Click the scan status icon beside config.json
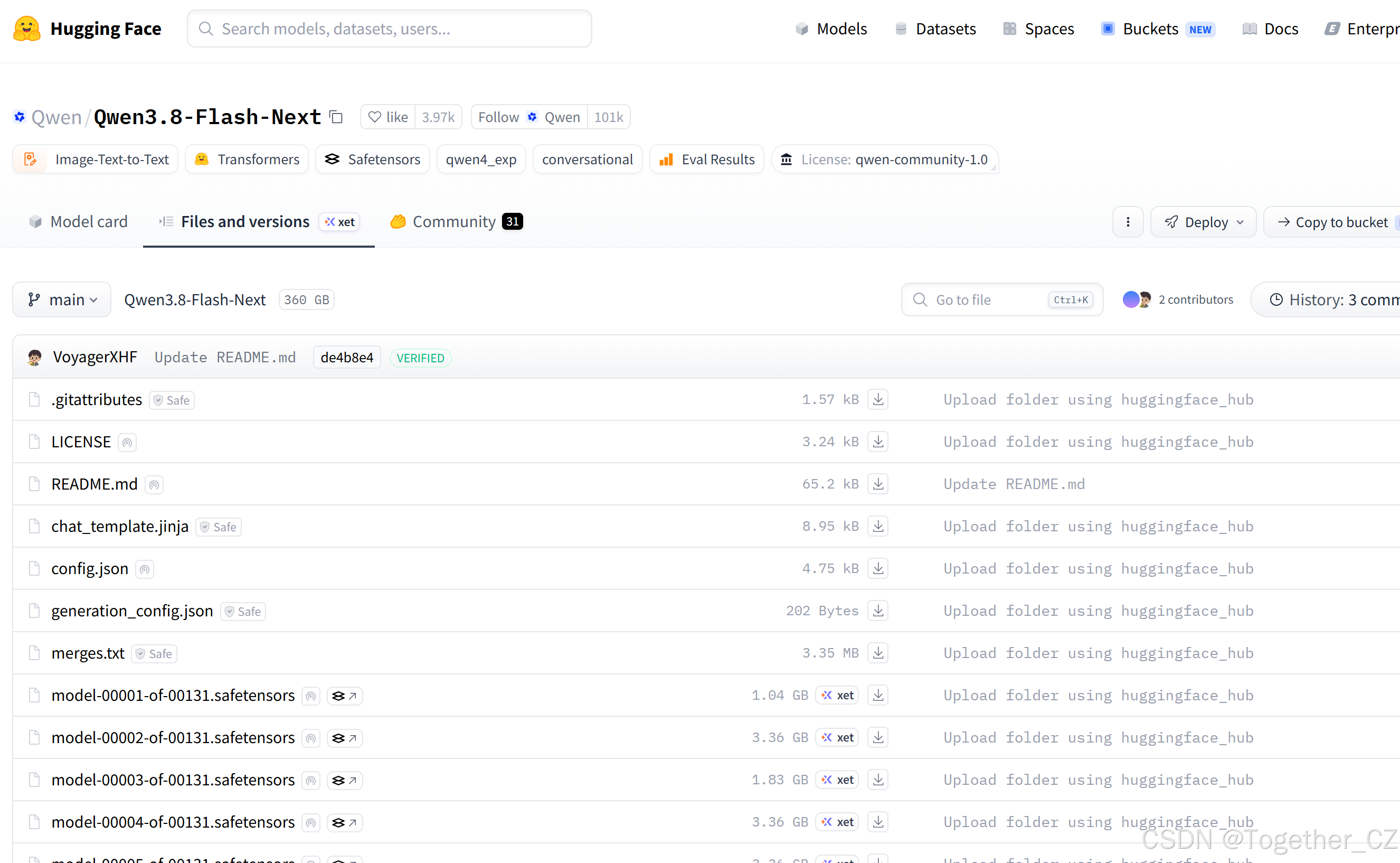 pos(145,569)
